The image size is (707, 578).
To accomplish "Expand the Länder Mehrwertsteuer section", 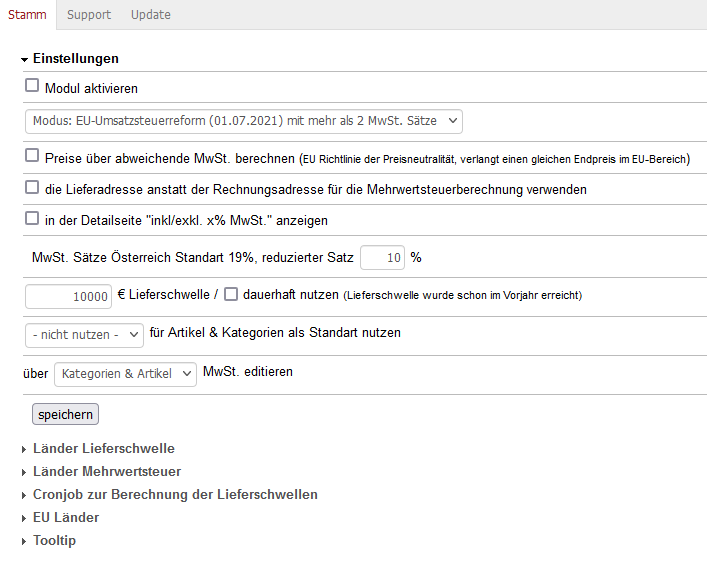I will click(106, 471).
